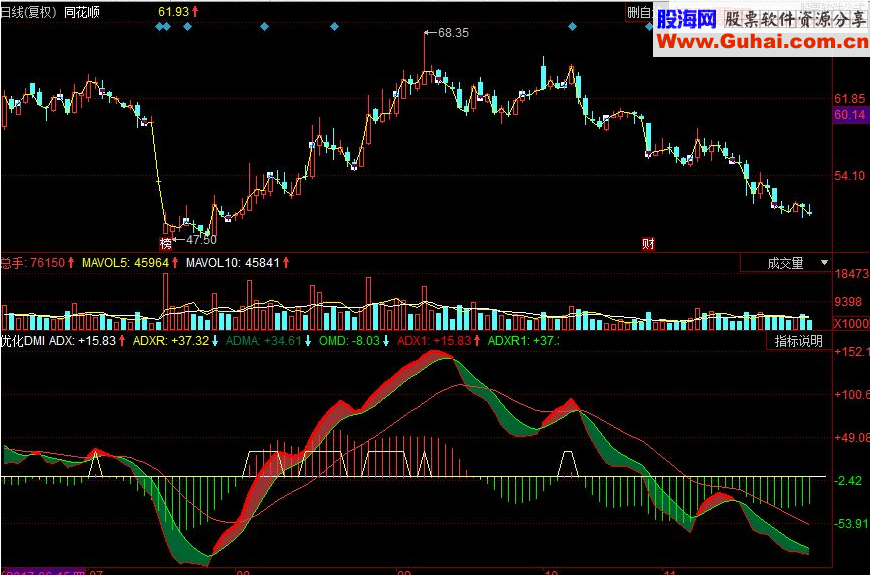Click the 47.50 low price label
Image resolution: width=875 pixels, height=575 pixels.
point(201,240)
